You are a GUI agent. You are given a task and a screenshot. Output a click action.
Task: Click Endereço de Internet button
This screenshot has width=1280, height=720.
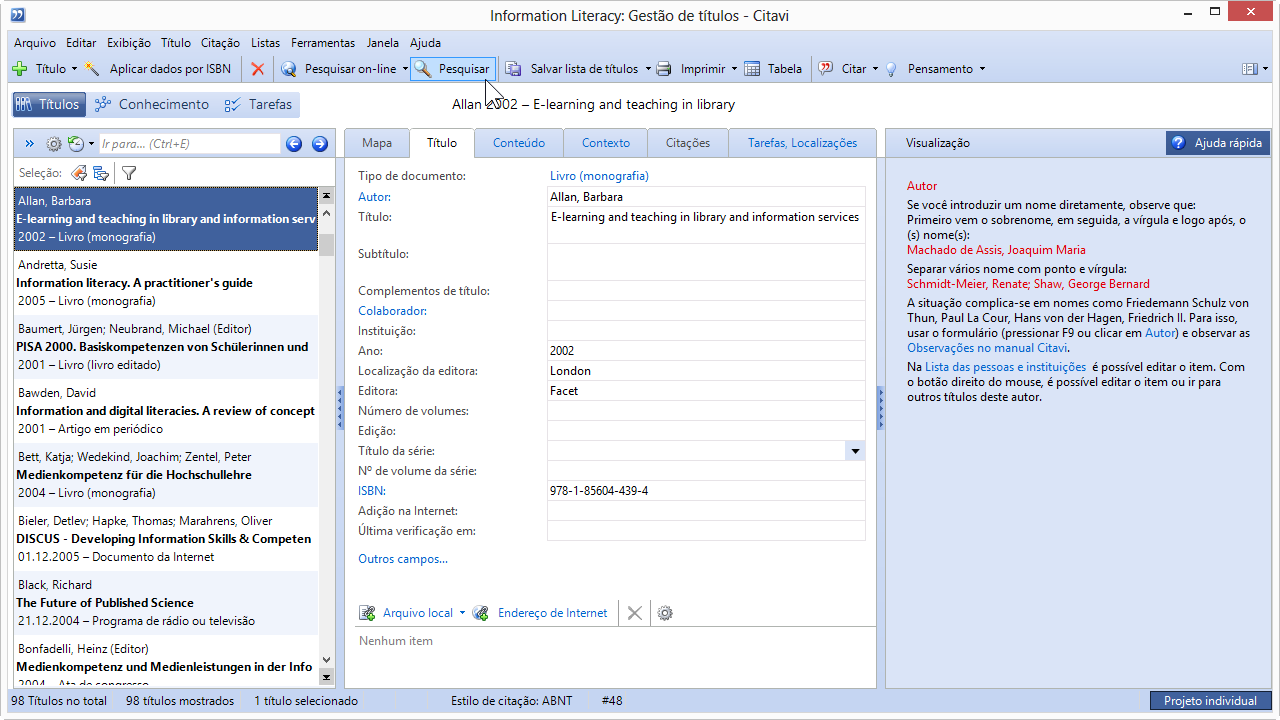point(540,613)
